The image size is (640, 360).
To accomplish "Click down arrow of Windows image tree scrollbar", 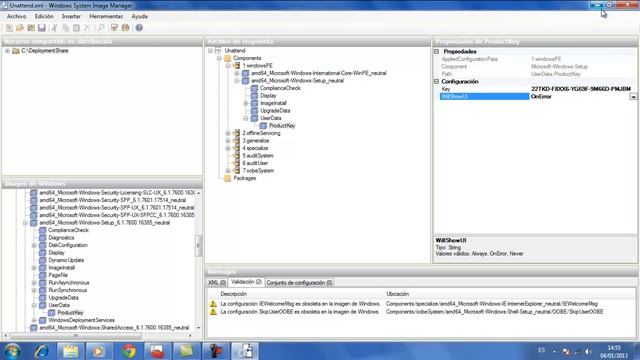I will pos(199,328).
